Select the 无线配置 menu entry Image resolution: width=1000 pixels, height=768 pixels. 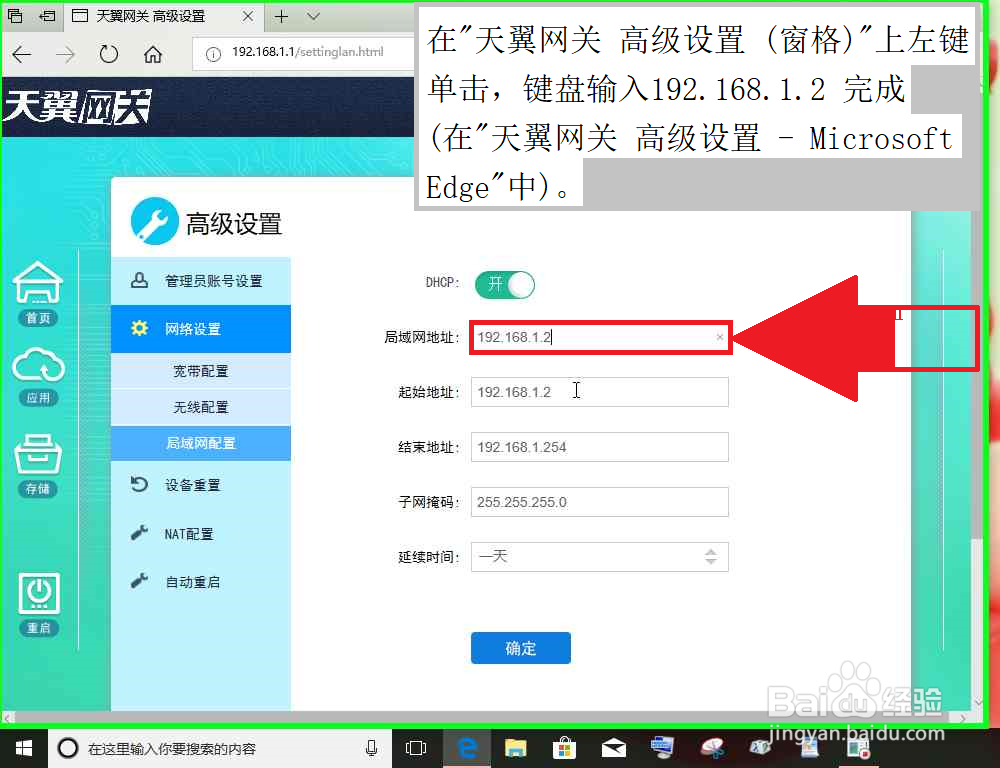201,406
